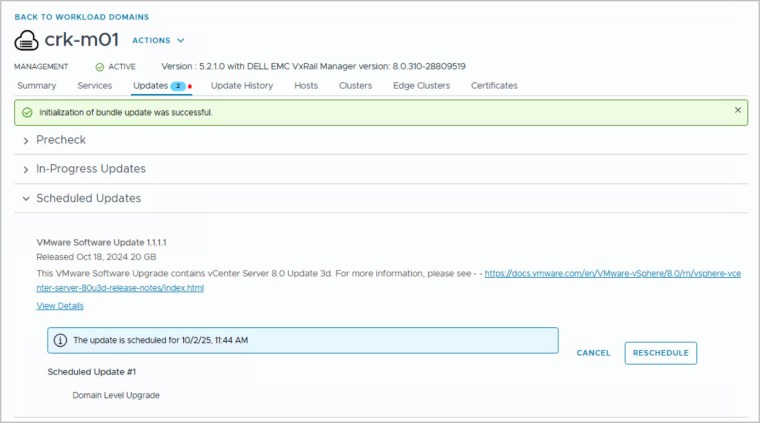Image resolution: width=760 pixels, height=423 pixels.
Task: Open the Certificates tab
Action: [494, 86]
